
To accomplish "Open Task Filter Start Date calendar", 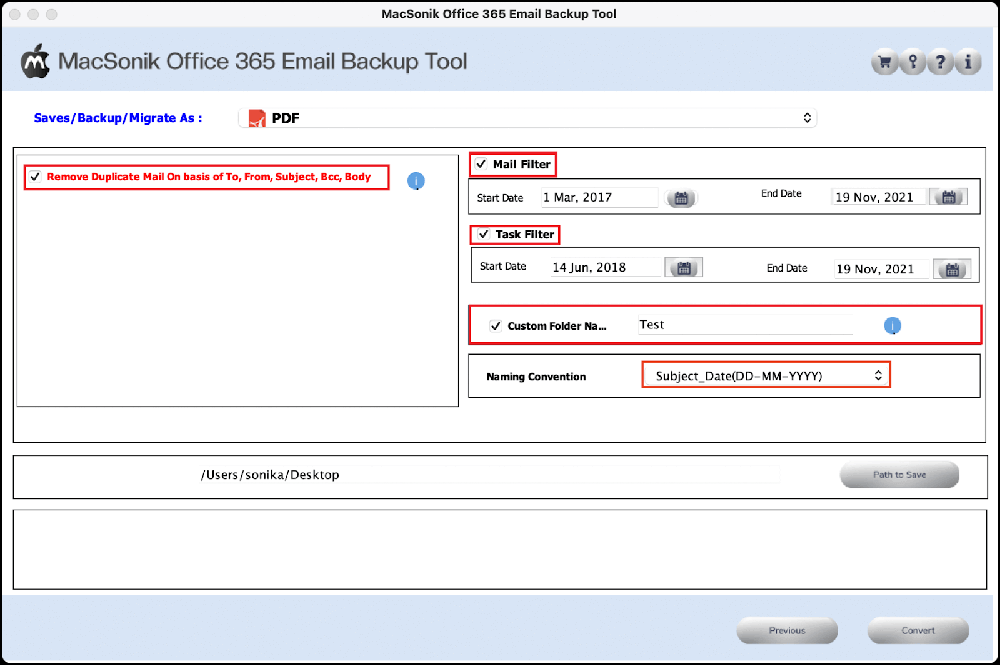I will [x=684, y=268].
